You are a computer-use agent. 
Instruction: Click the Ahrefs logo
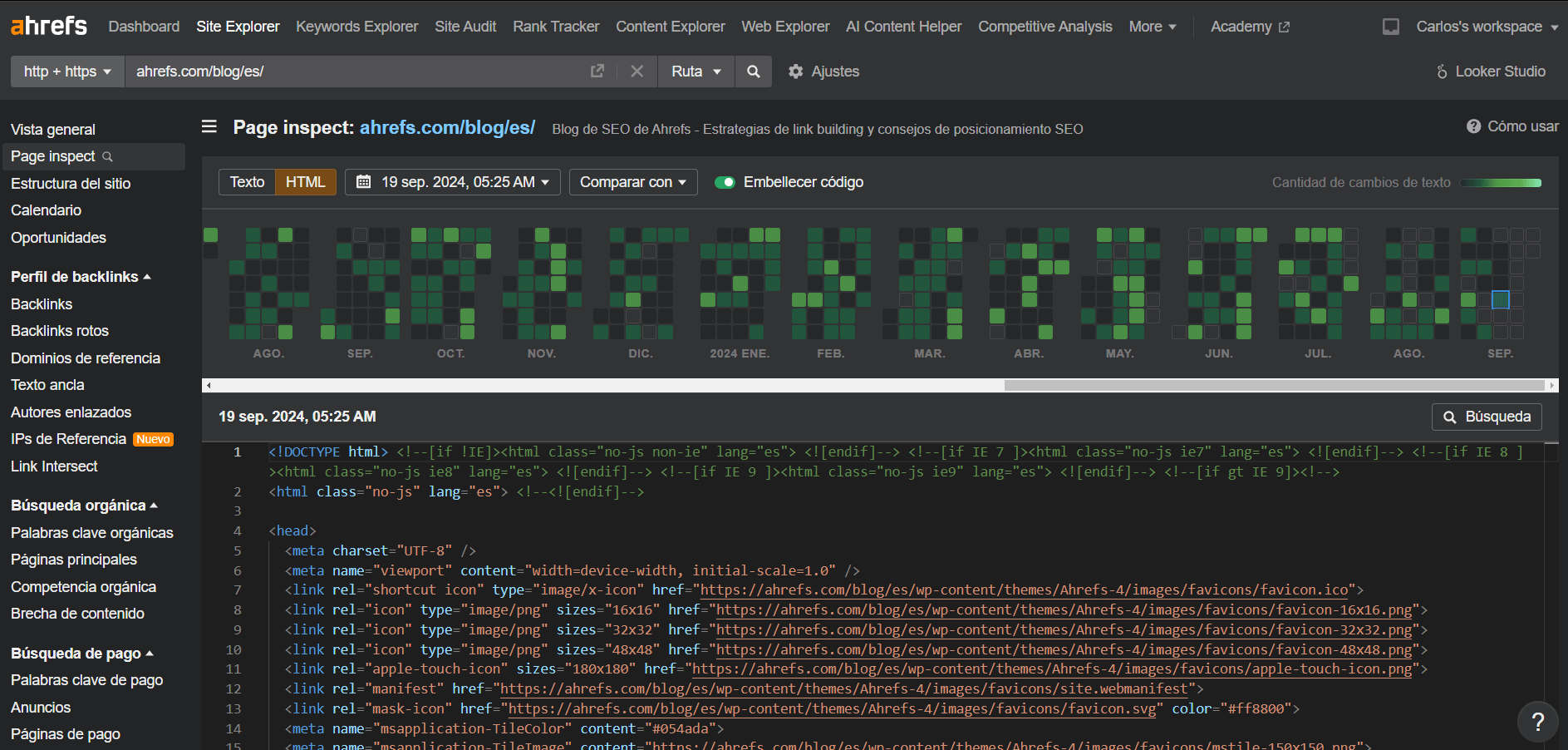pos(47,26)
